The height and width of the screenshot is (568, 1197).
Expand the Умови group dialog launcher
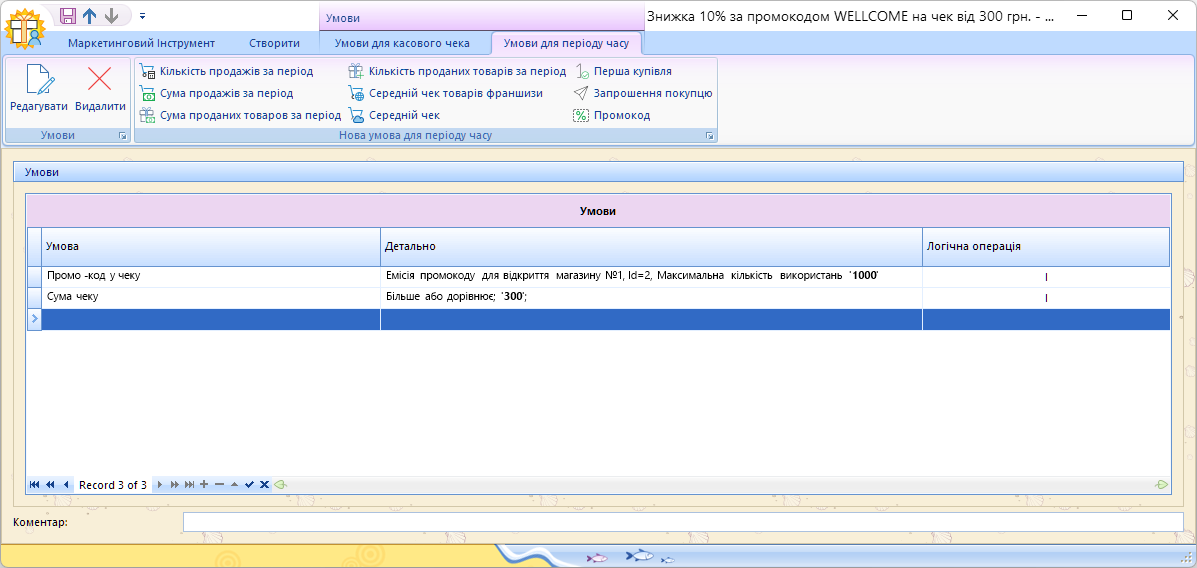click(x=123, y=135)
